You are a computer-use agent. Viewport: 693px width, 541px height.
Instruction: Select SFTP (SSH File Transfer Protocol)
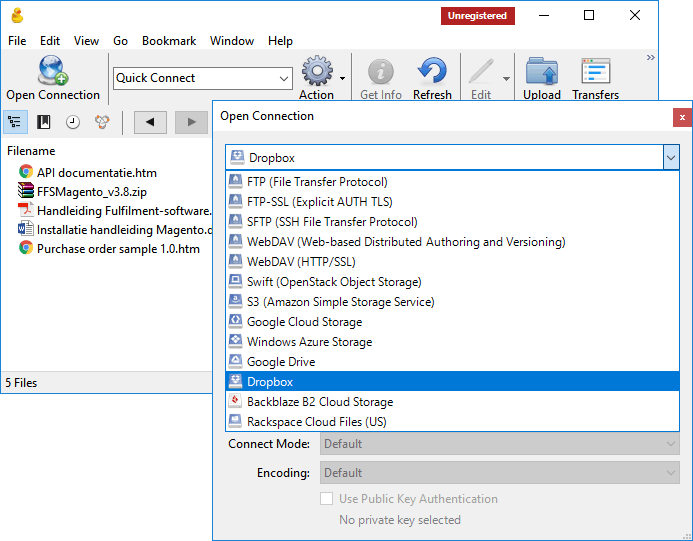(453, 221)
